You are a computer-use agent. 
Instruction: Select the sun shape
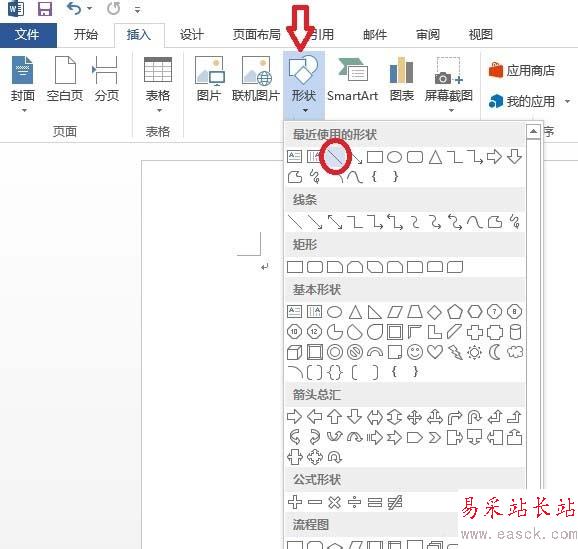(x=474, y=352)
